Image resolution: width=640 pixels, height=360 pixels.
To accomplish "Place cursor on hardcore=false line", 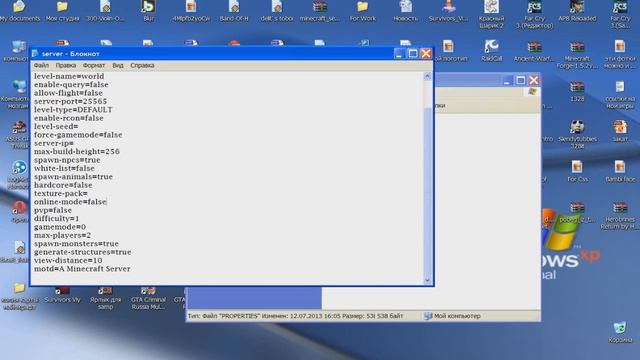I will 63,185.
